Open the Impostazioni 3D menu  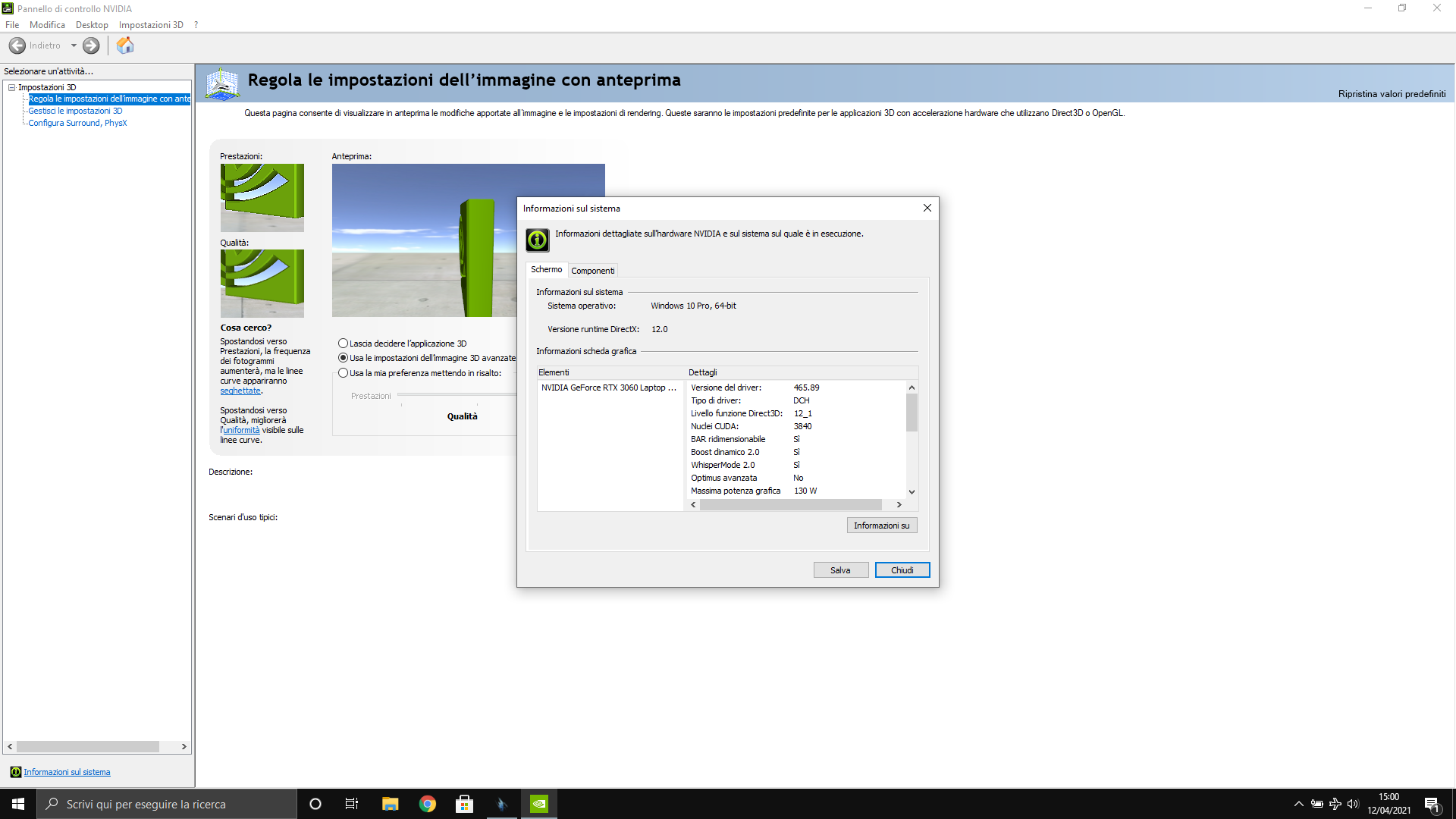151,25
